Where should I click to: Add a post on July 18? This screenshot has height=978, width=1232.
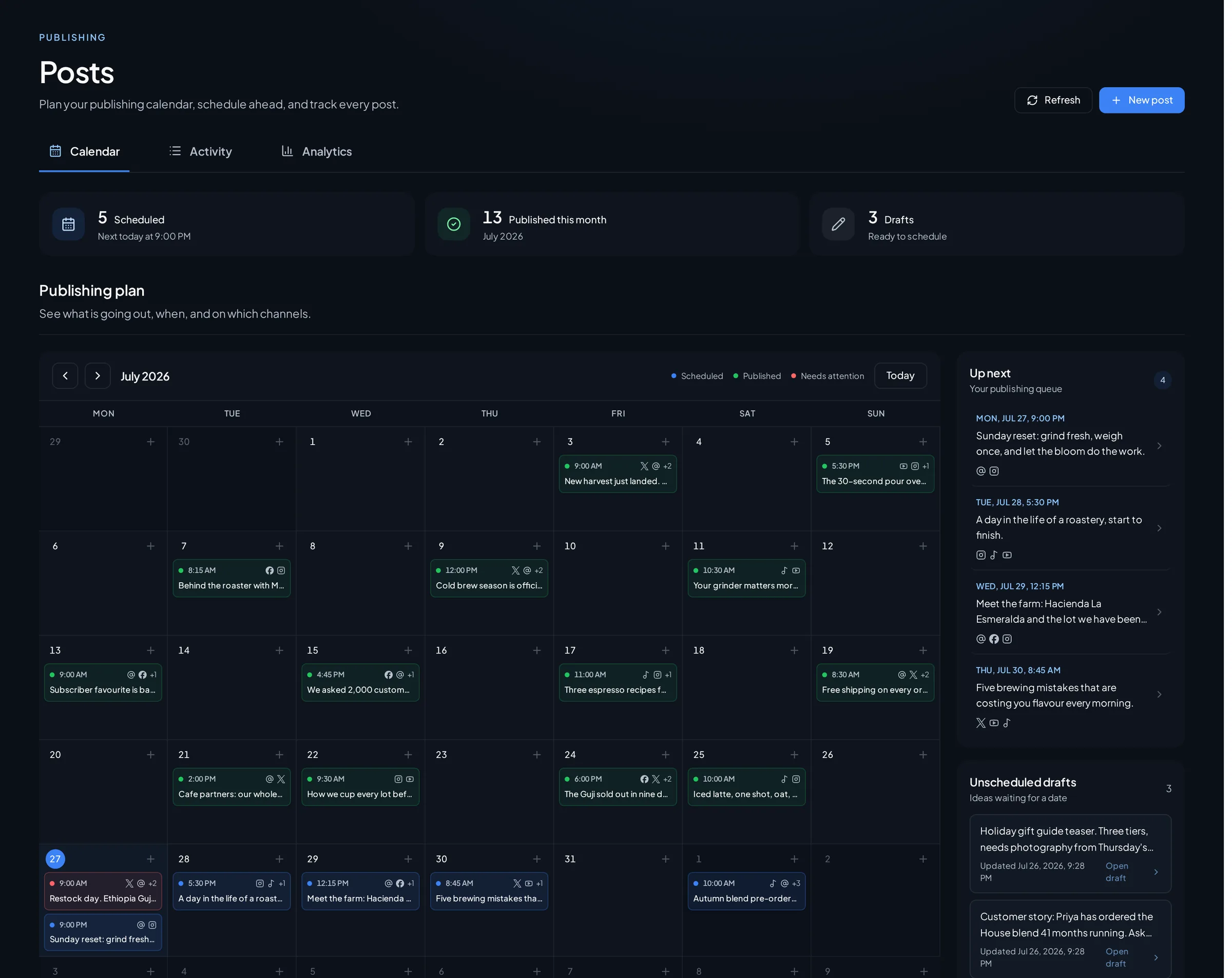pos(795,650)
